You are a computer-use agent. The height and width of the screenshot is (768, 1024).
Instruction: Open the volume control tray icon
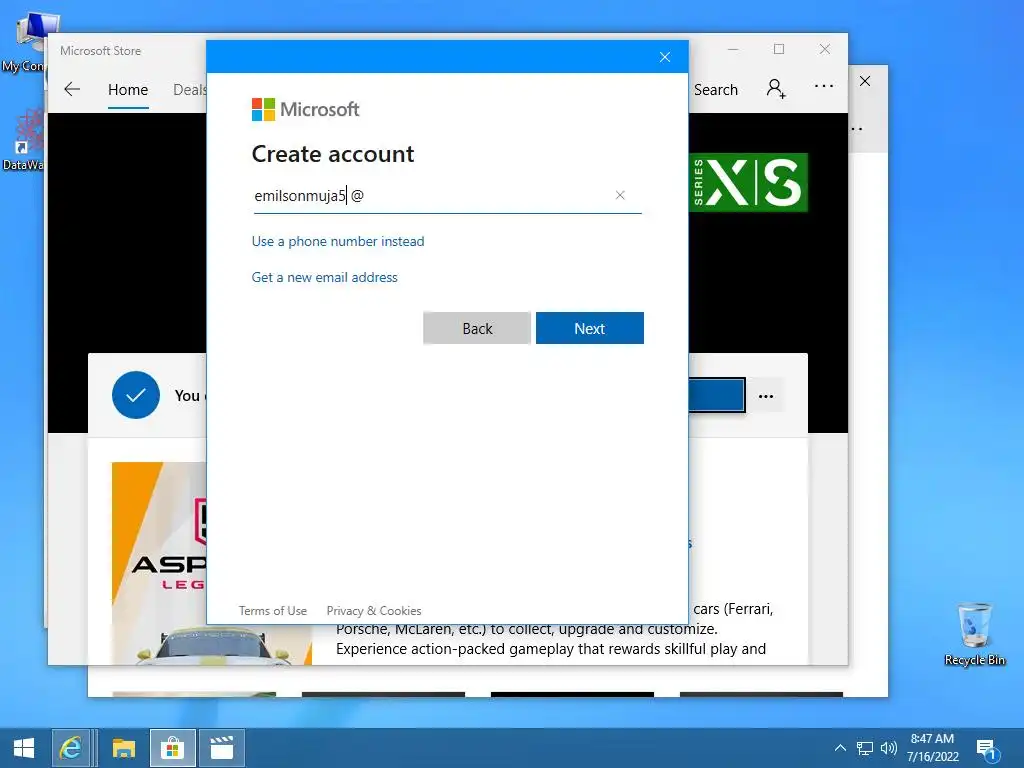click(888, 748)
